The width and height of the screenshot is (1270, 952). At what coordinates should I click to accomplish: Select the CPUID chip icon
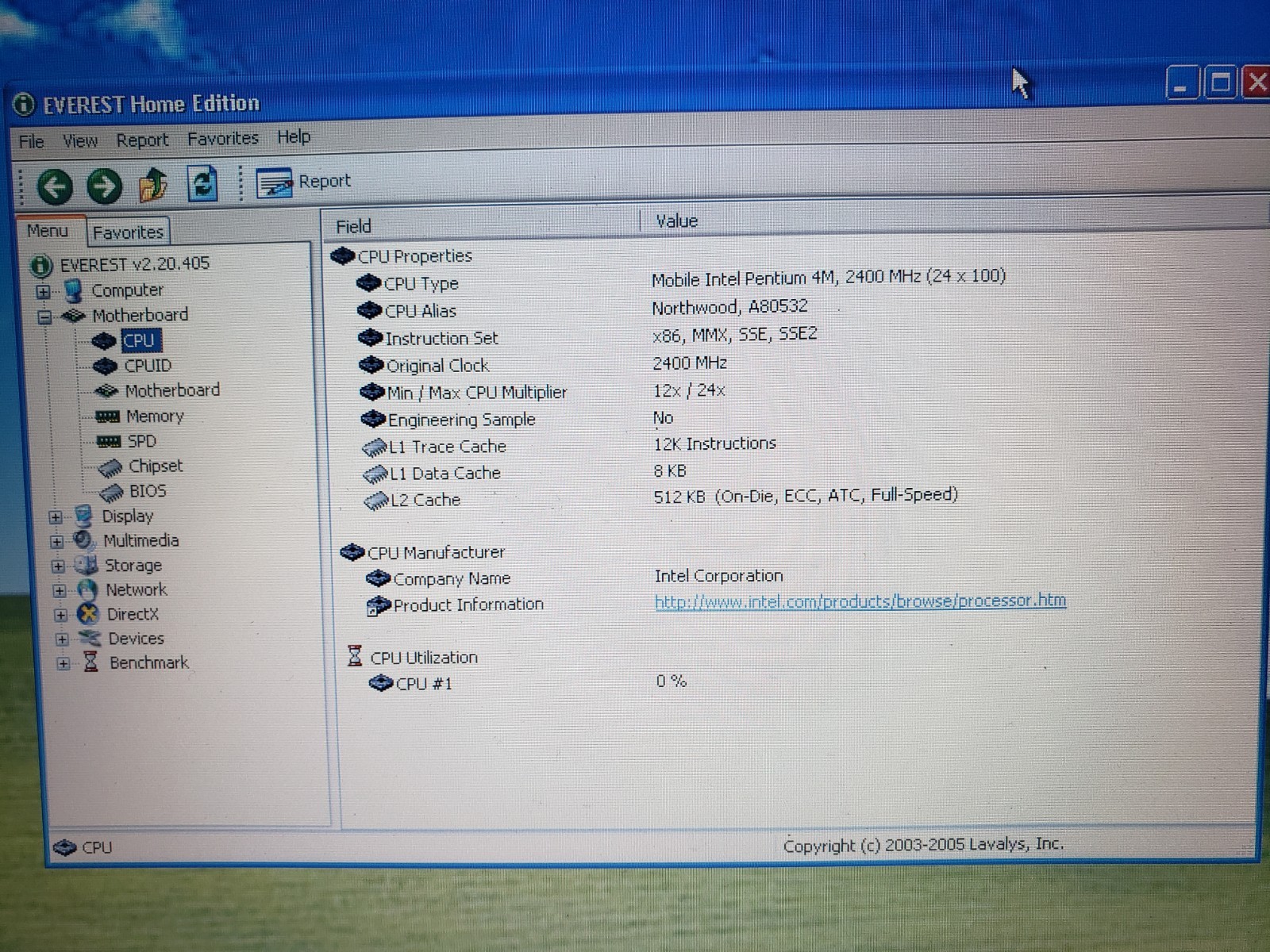pyautogui.click(x=105, y=367)
